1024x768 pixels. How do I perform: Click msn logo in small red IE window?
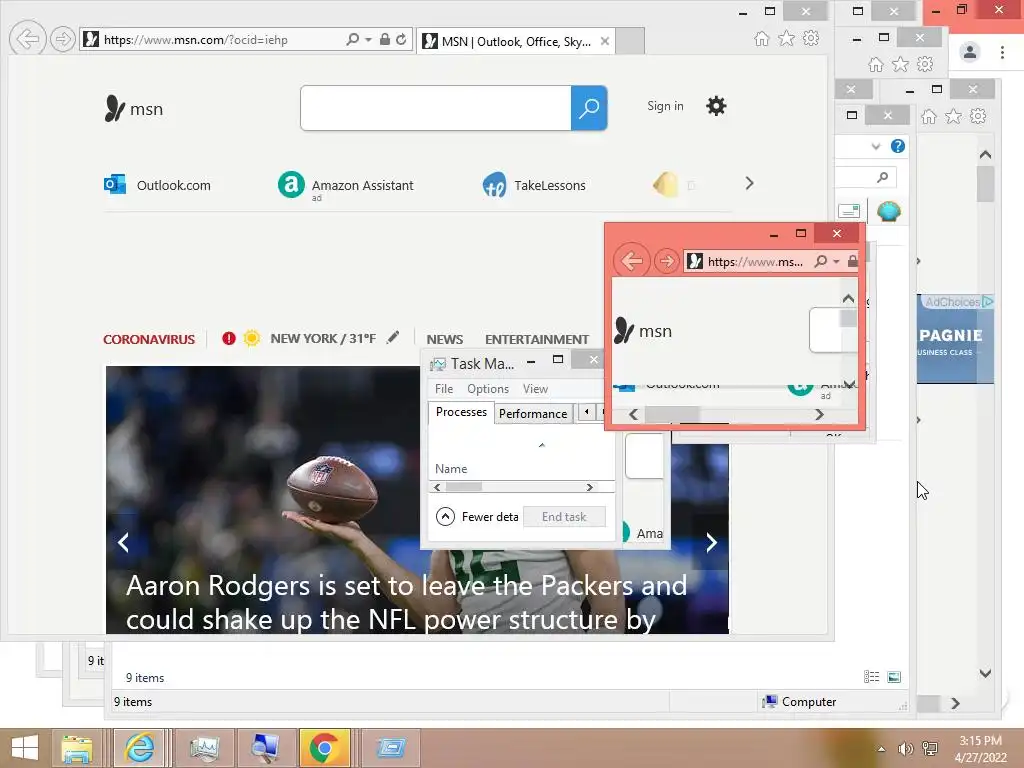coord(643,331)
